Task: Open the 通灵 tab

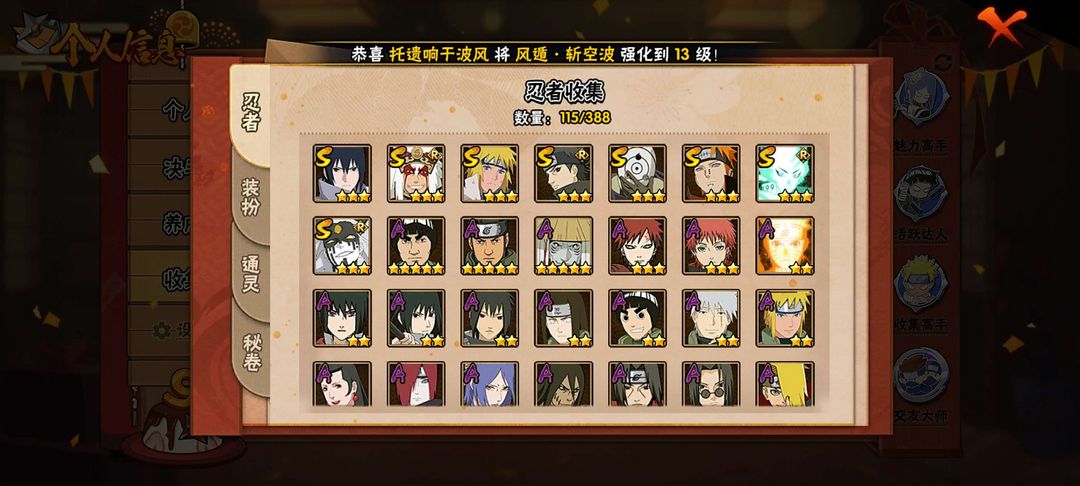Action: click(x=250, y=274)
